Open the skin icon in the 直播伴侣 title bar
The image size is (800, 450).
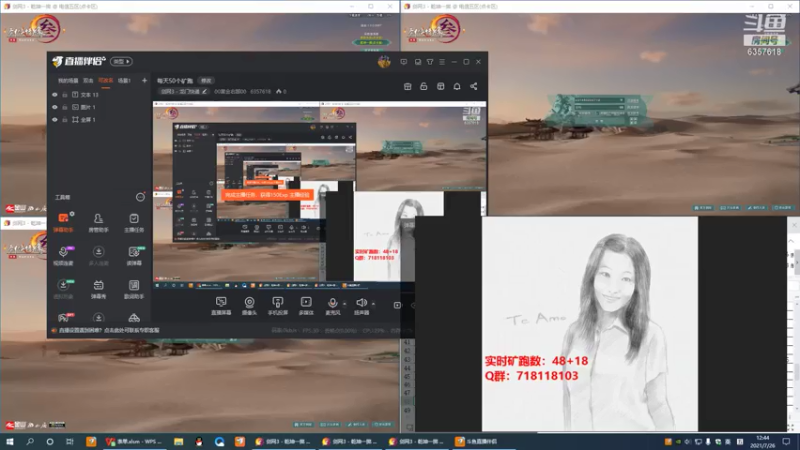pos(430,62)
